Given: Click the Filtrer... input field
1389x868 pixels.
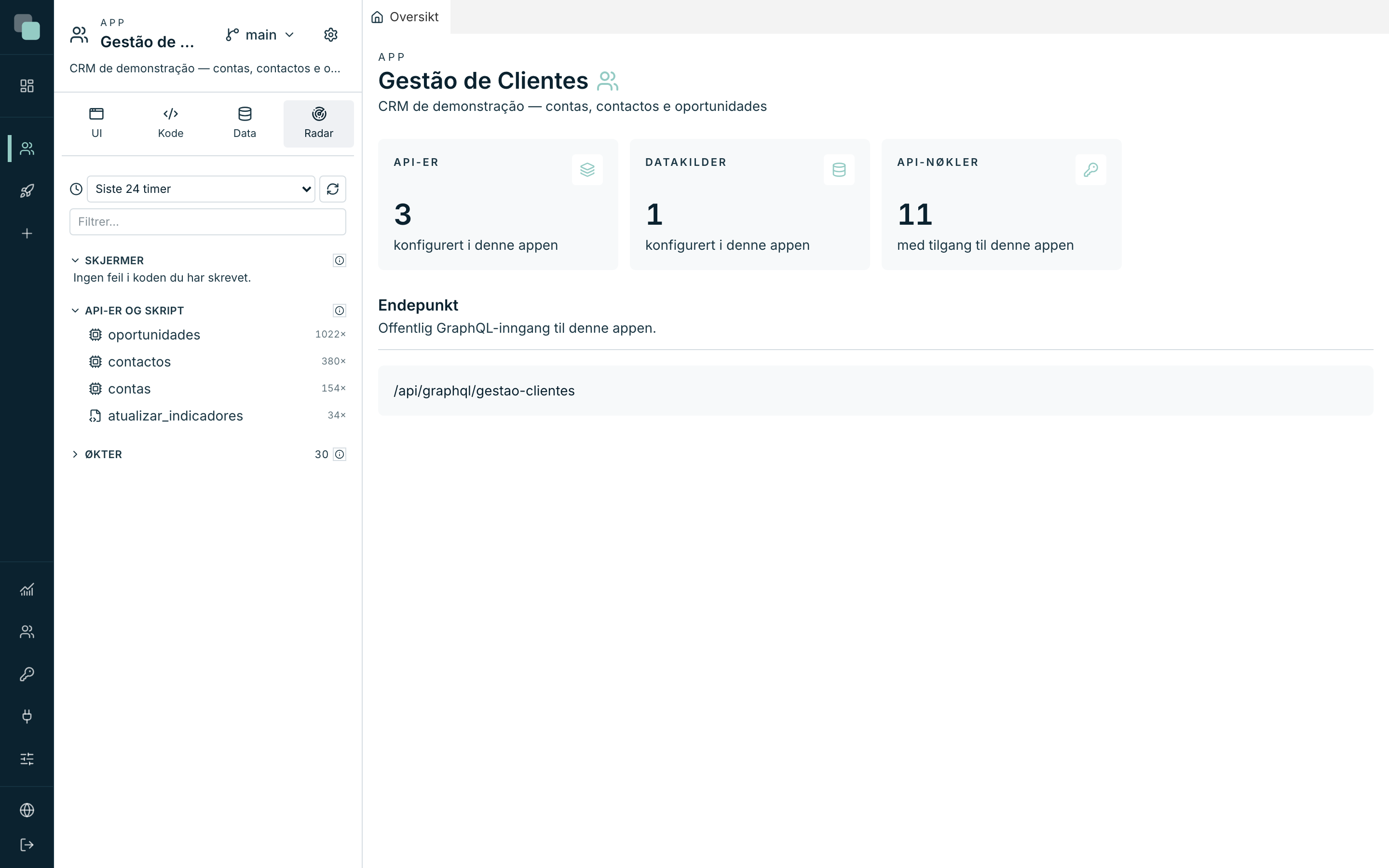Looking at the screenshot, I should point(208,222).
